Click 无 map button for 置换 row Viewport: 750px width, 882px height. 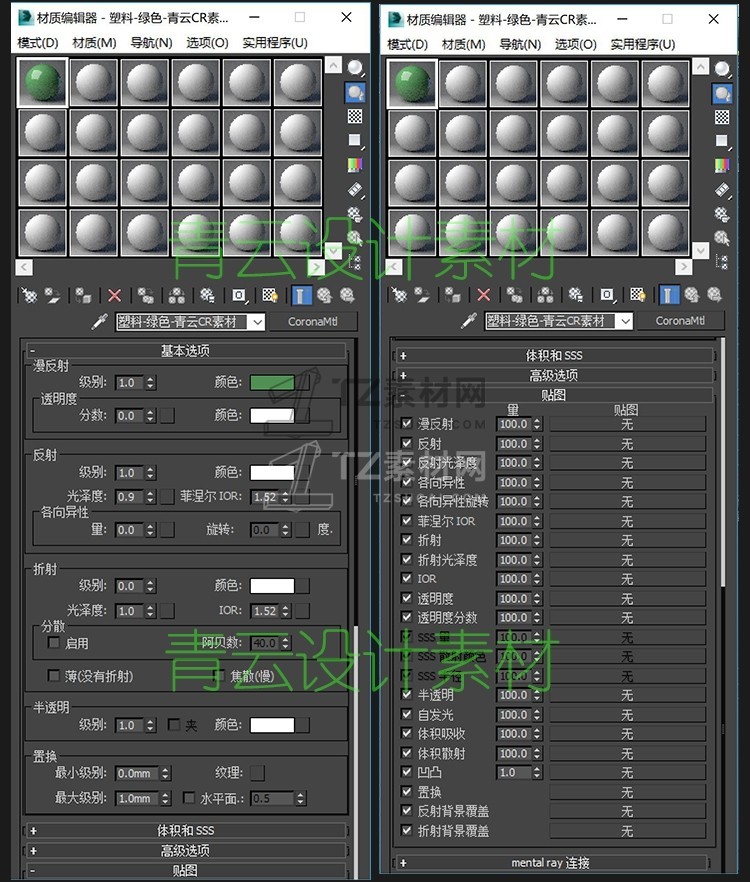click(x=627, y=792)
